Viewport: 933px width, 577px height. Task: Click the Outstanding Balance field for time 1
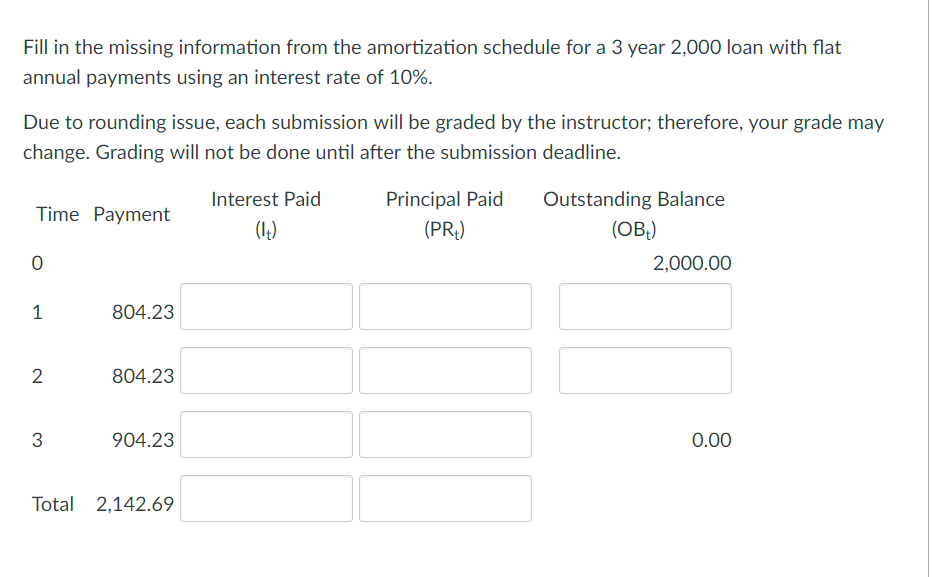pyautogui.click(x=645, y=306)
